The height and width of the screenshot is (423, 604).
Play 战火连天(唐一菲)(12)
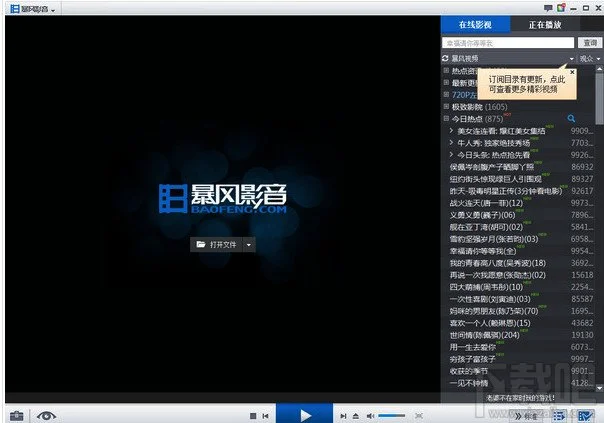[x=486, y=203]
